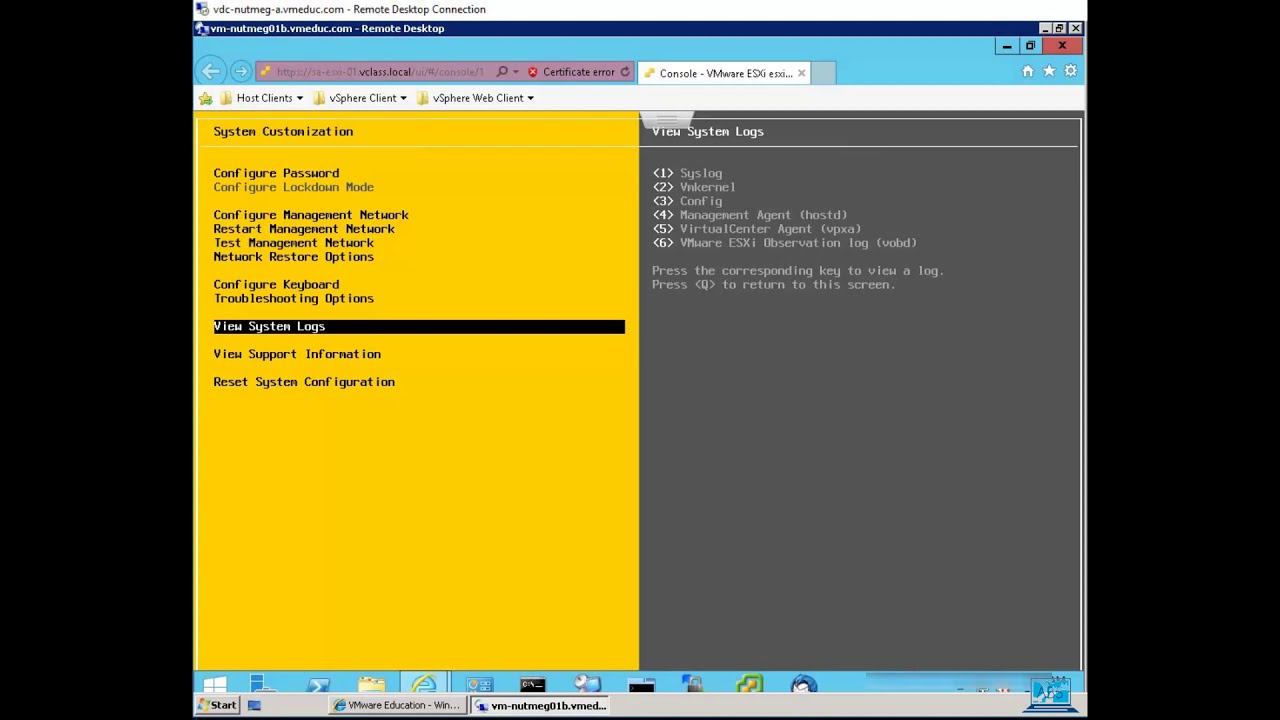Click the browser forward arrow
This screenshot has width=1280, height=720.
(x=240, y=72)
